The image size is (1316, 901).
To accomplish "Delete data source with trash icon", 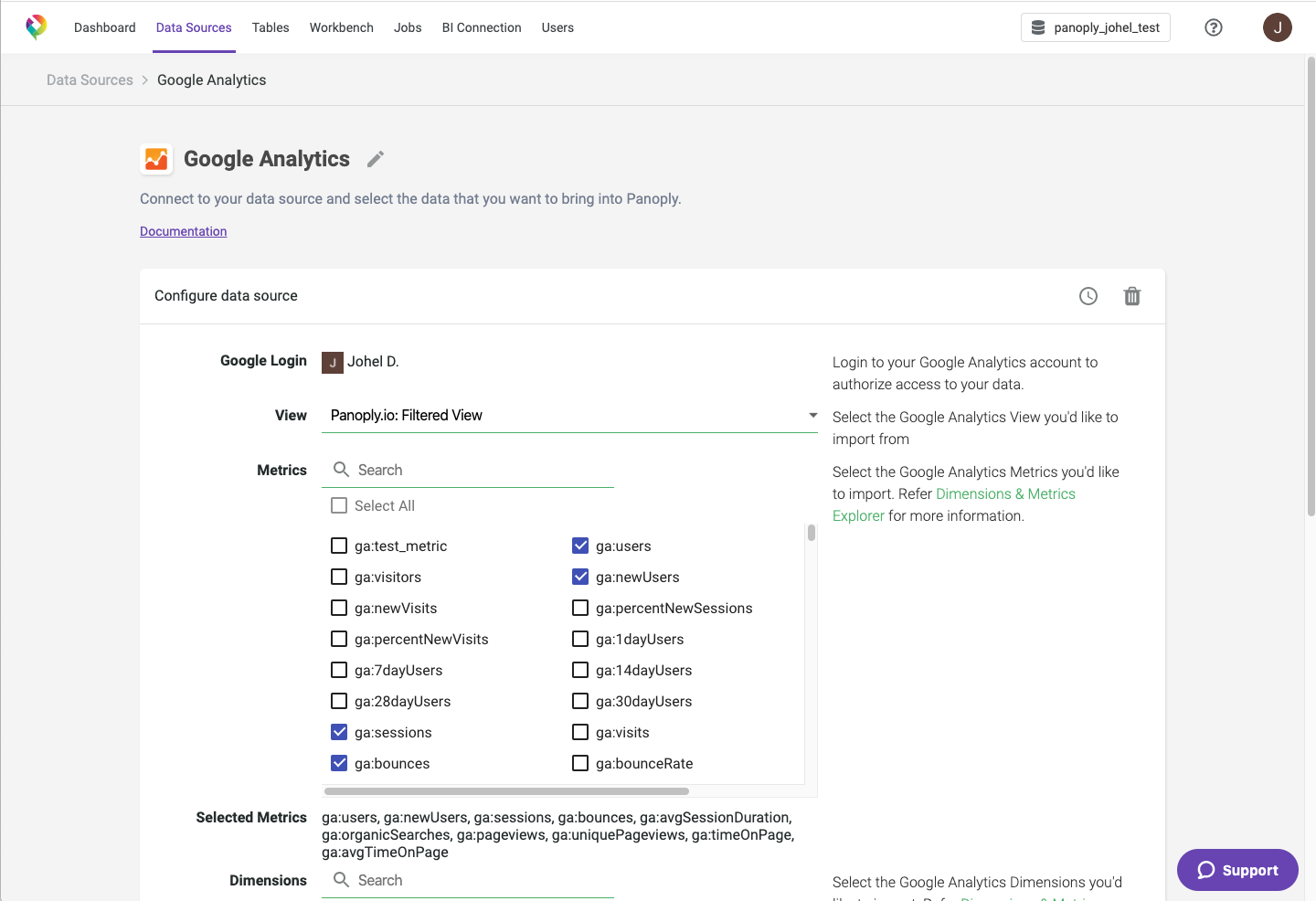I will tap(1131, 296).
